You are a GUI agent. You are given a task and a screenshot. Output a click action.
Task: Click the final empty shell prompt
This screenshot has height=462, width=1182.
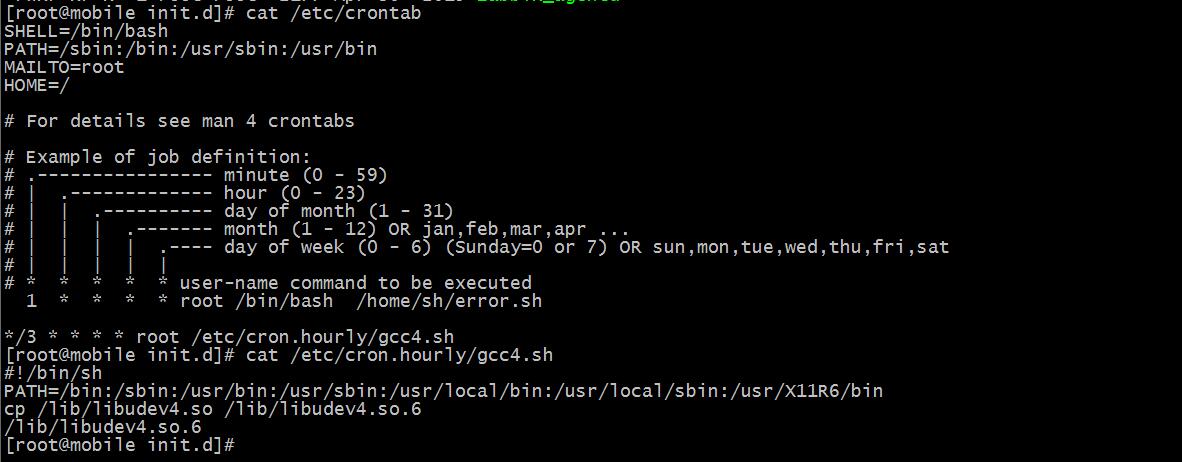tap(118, 445)
